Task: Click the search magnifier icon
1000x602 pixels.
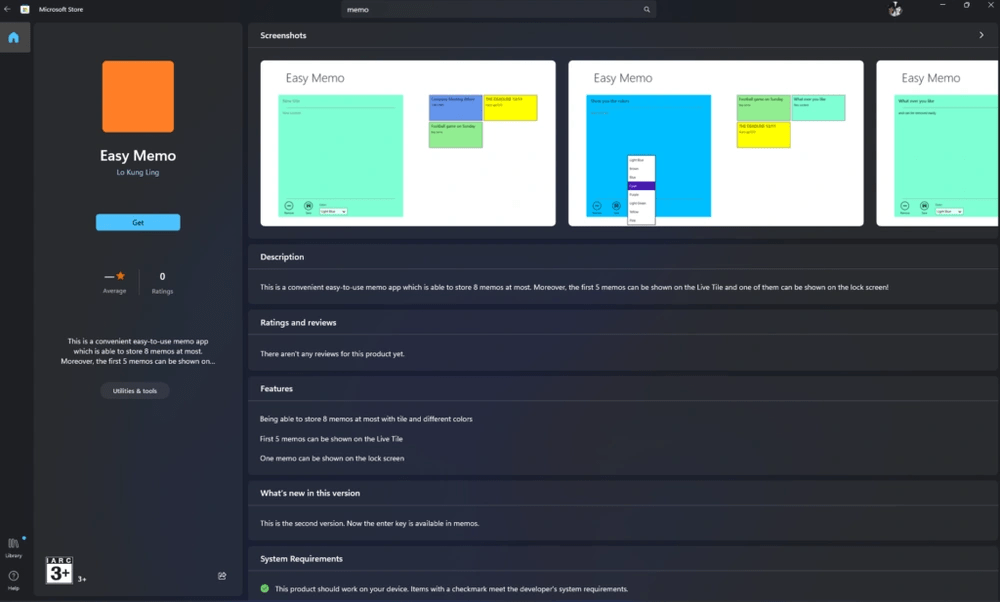Action: pos(647,10)
